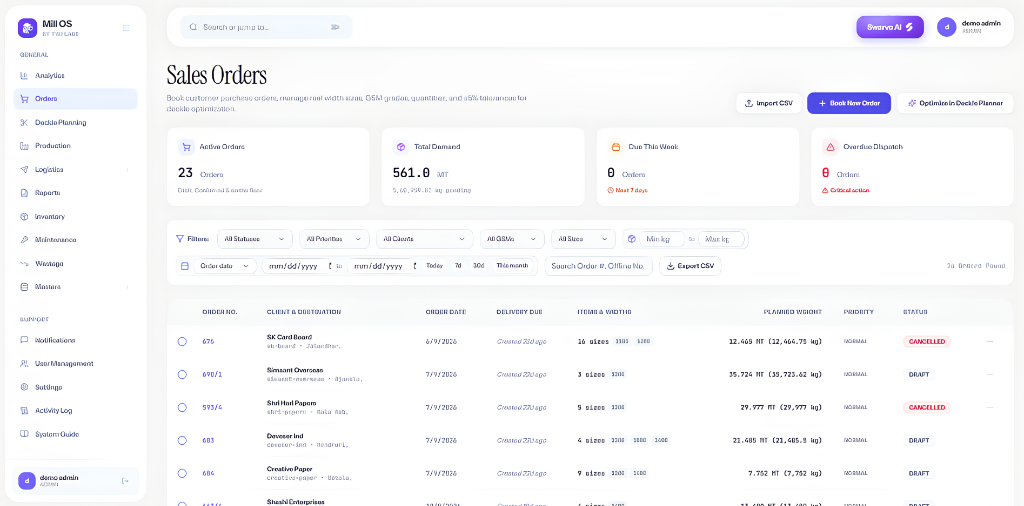Select Orders in the sidebar
The height and width of the screenshot is (506, 1024).
75,99
